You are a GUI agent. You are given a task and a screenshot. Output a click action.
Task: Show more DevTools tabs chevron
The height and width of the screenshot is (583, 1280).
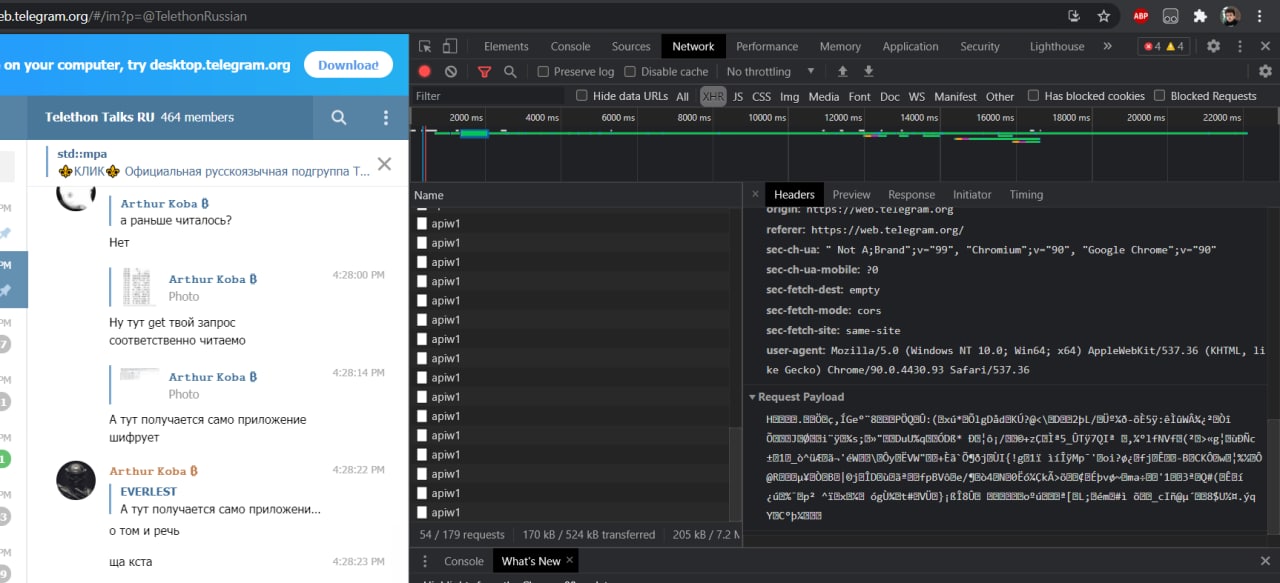[1107, 46]
